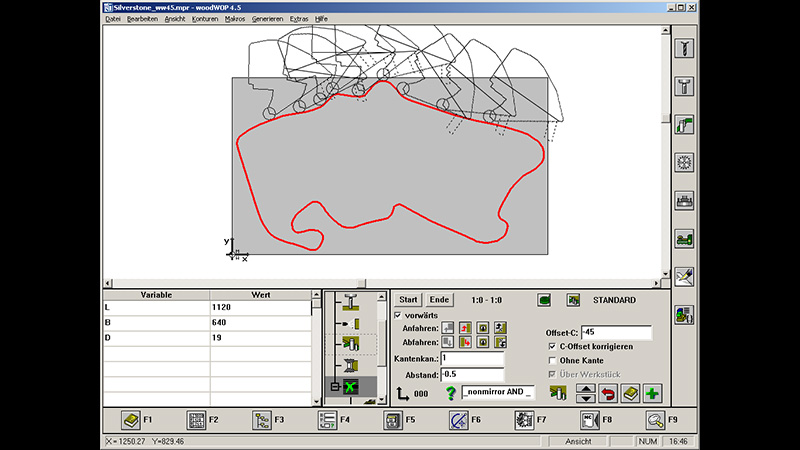Click the up/down stepper arrows button
The image size is (800, 450).
coord(586,393)
